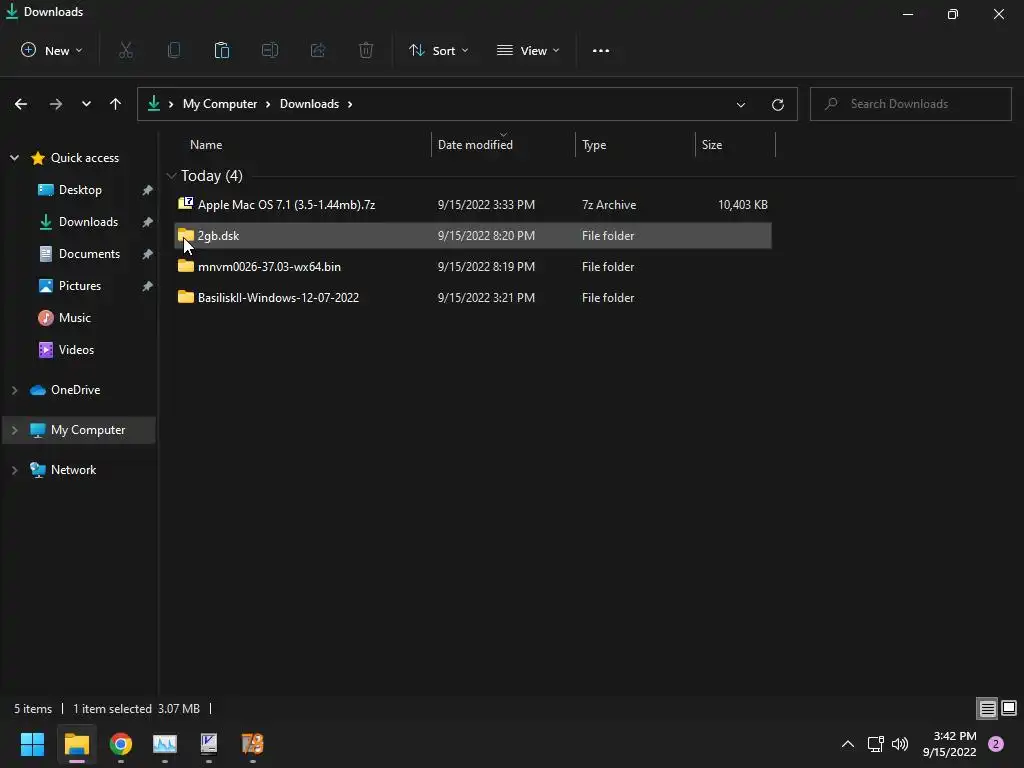Select BasiliskII-Windows-12-07-2022 folder name
Image resolution: width=1024 pixels, height=768 pixels.
click(x=278, y=297)
